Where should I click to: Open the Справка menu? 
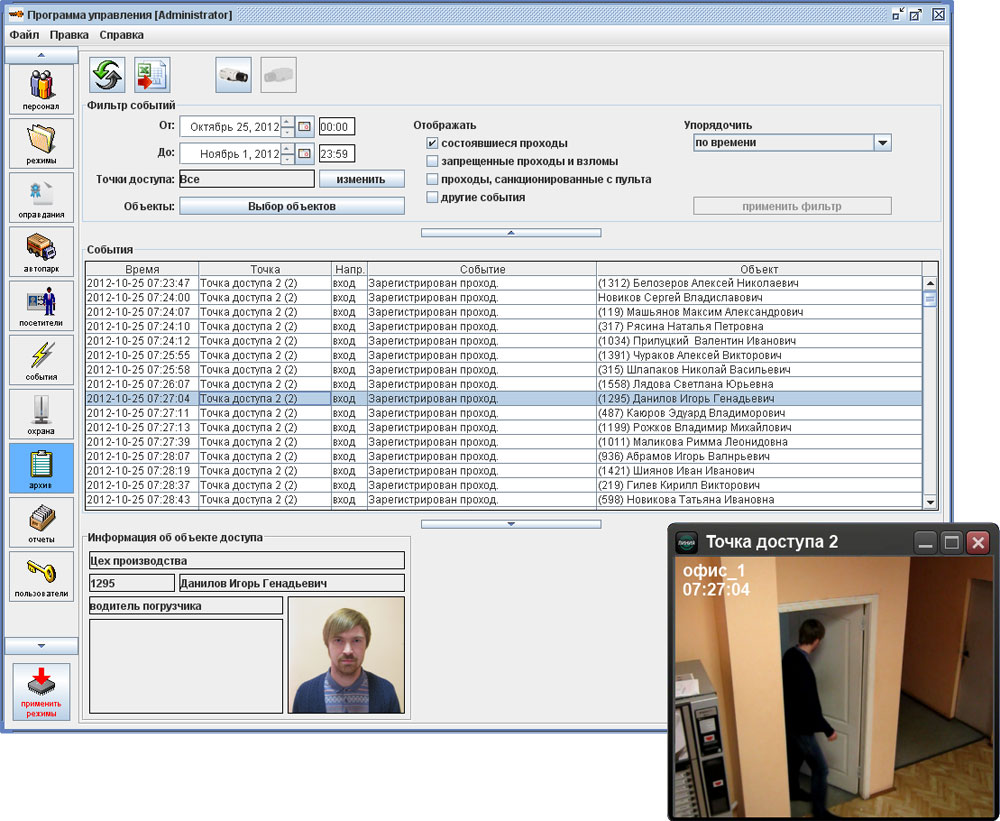tap(121, 35)
